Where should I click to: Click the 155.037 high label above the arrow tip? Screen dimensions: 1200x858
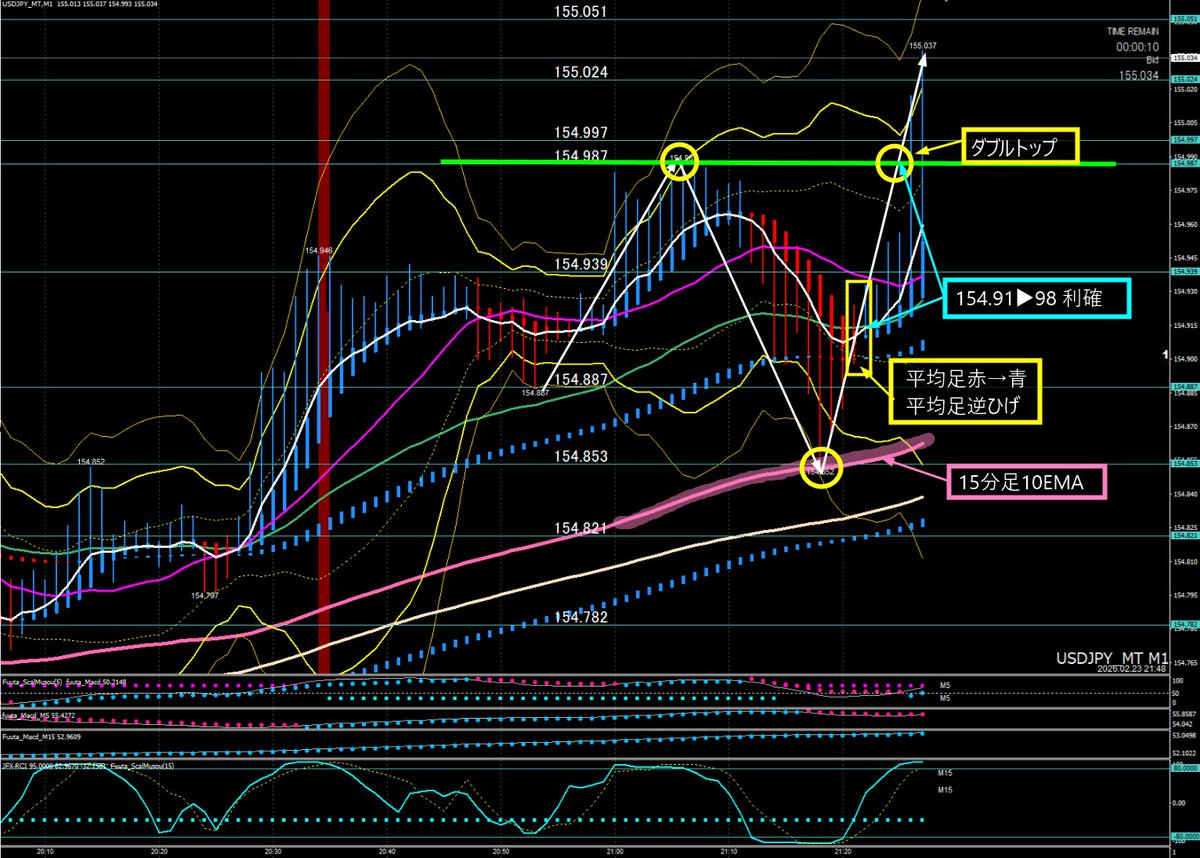[x=923, y=46]
